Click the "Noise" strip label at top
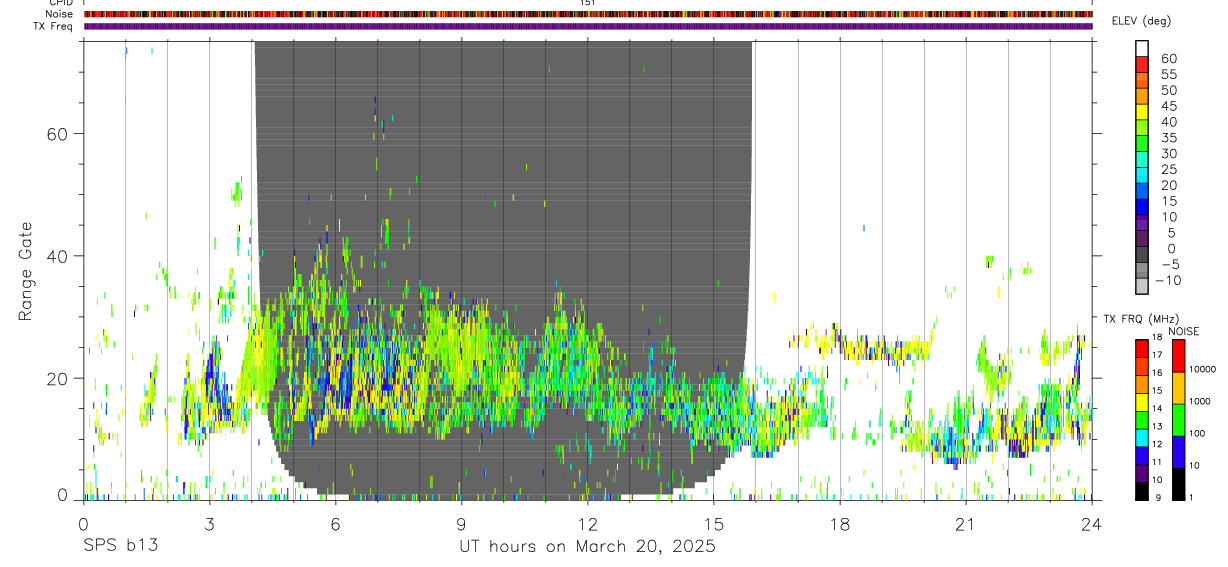Image resolution: width=1228 pixels, height=567 pixels. click(60, 14)
